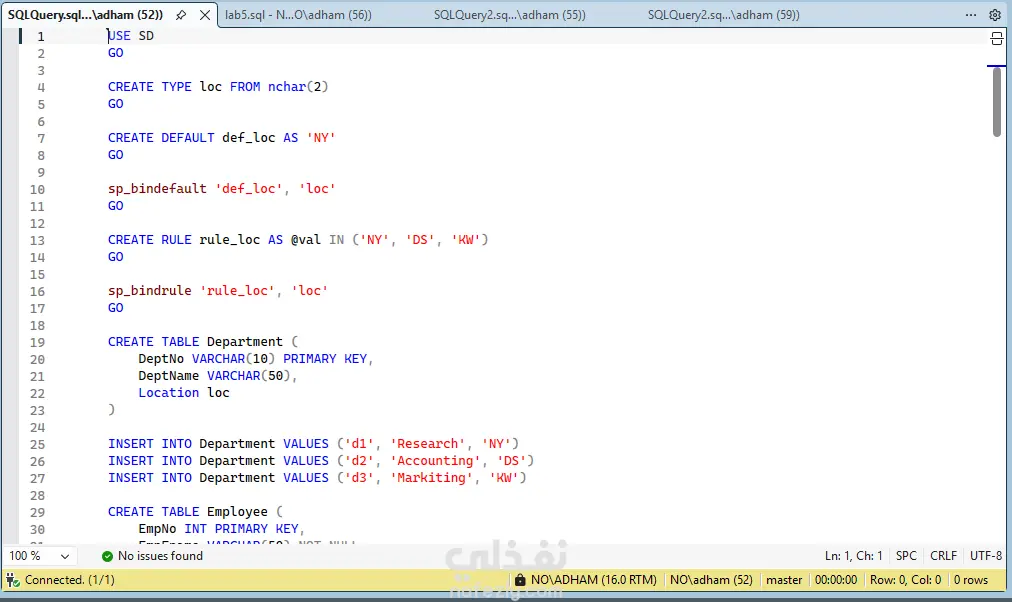Click the No issues found status text
Screen dimensions: 1012x602
[x=160, y=556]
